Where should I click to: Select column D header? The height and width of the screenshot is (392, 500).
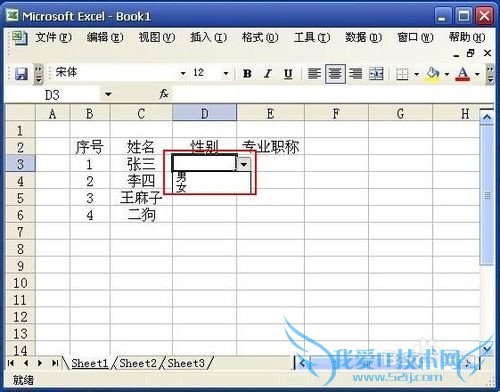pos(204,114)
